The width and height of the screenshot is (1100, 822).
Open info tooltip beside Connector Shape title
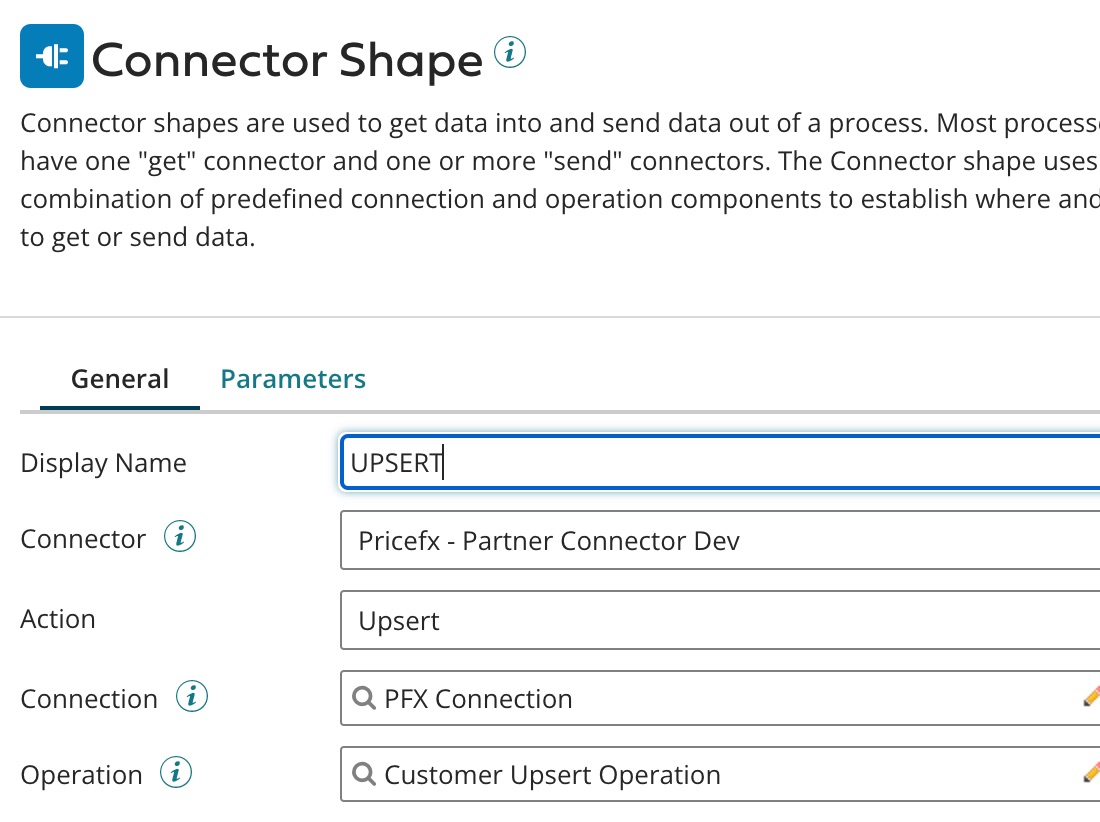509,53
